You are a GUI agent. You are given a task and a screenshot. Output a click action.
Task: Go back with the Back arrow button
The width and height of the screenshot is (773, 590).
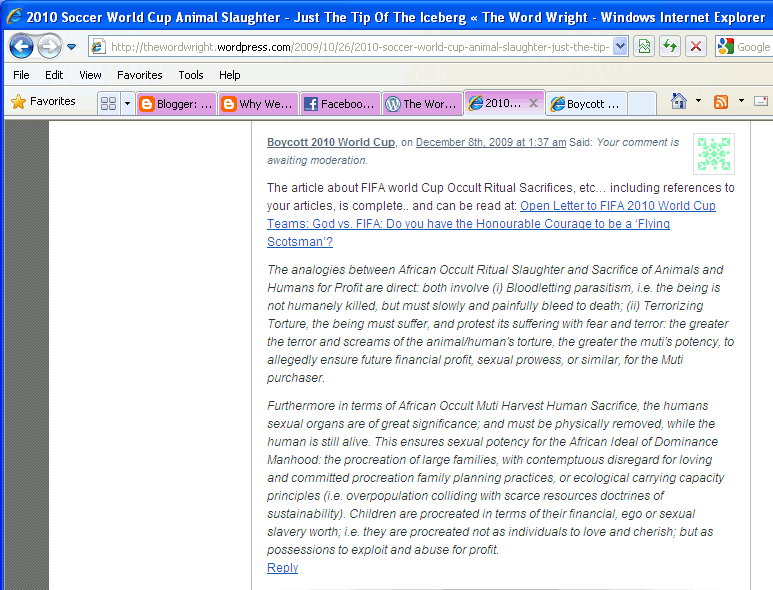(x=21, y=47)
